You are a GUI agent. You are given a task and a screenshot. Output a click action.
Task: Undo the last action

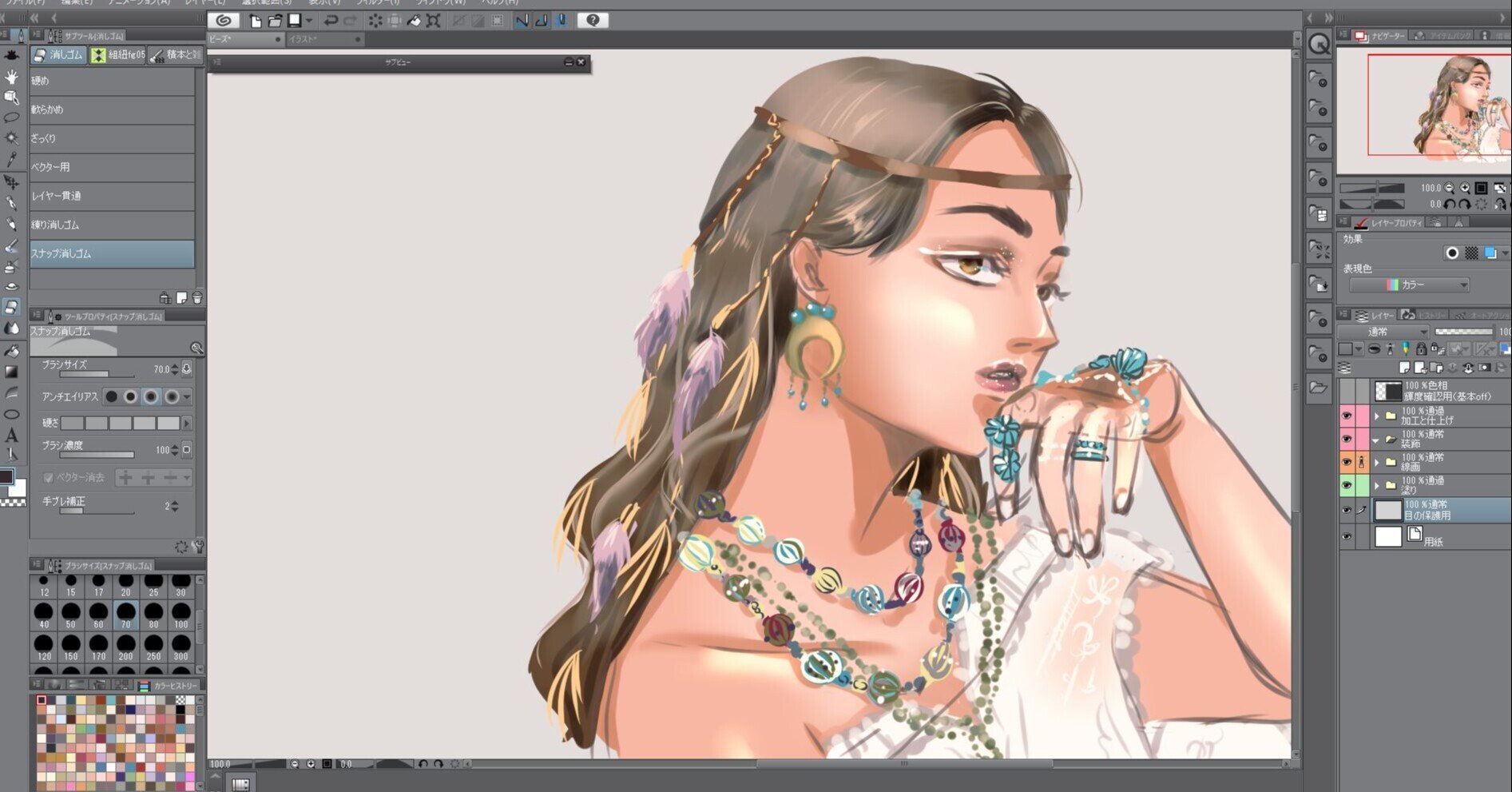coord(331,21)
